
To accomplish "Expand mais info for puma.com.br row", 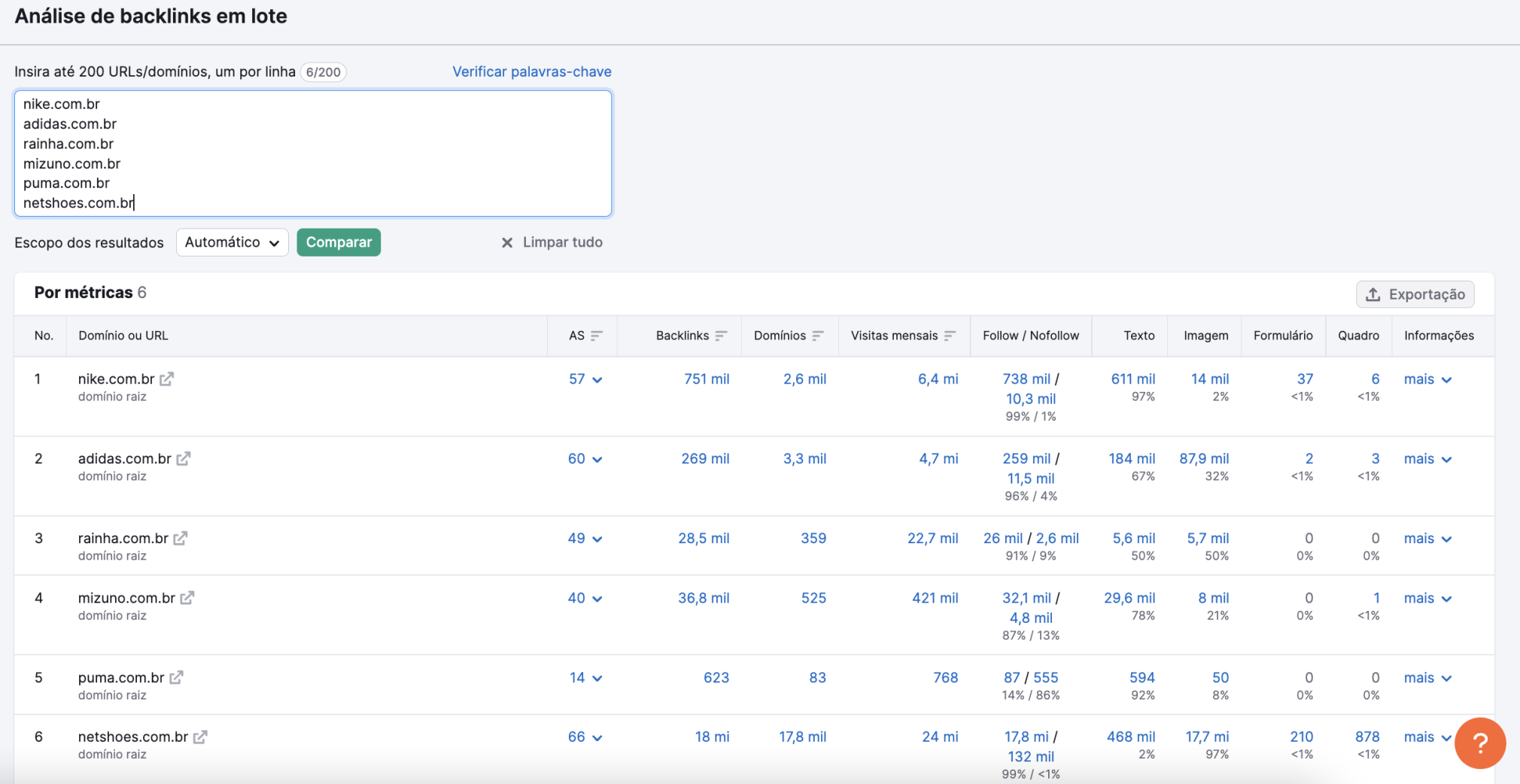I will coord(1427,678).
